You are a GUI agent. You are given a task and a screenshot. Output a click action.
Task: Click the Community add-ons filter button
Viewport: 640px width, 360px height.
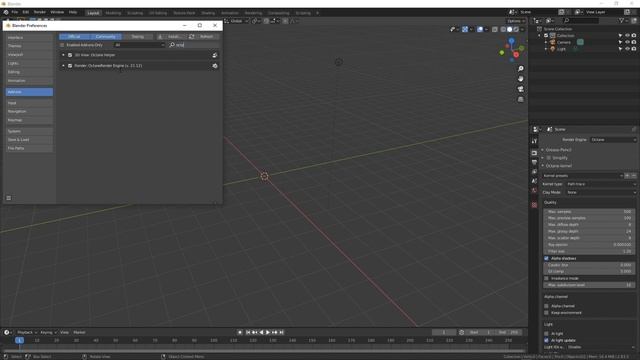pos(105,37)
